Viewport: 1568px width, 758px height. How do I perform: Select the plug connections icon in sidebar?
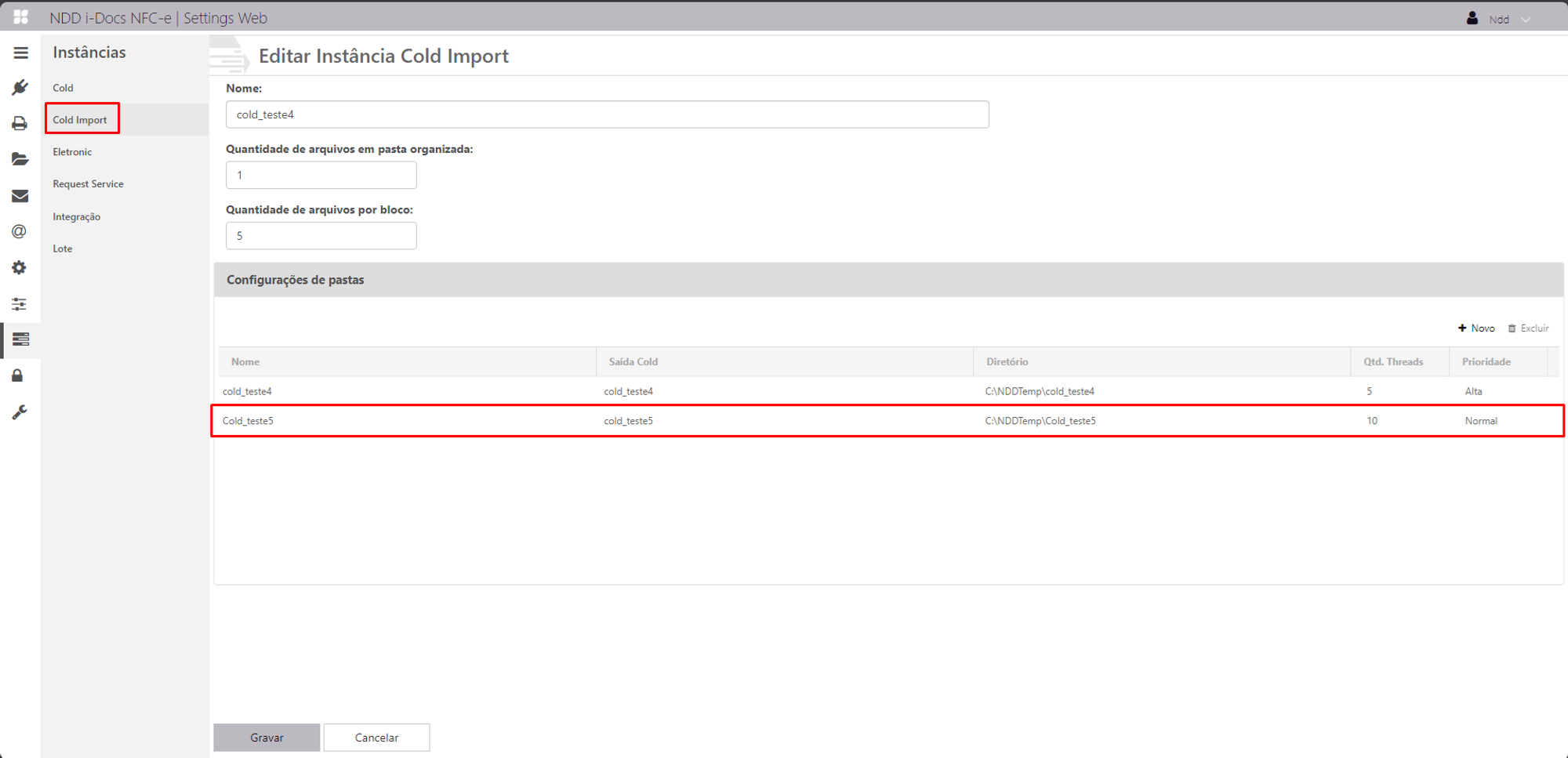click(20, 87)
